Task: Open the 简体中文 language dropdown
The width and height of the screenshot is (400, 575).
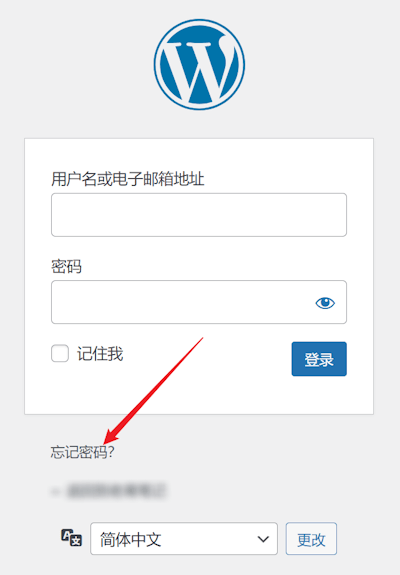Action: pos(184,539)
